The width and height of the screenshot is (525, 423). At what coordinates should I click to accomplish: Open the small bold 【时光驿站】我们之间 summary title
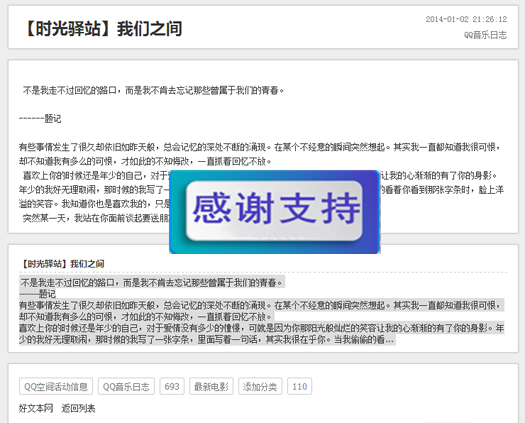[62, 264]
